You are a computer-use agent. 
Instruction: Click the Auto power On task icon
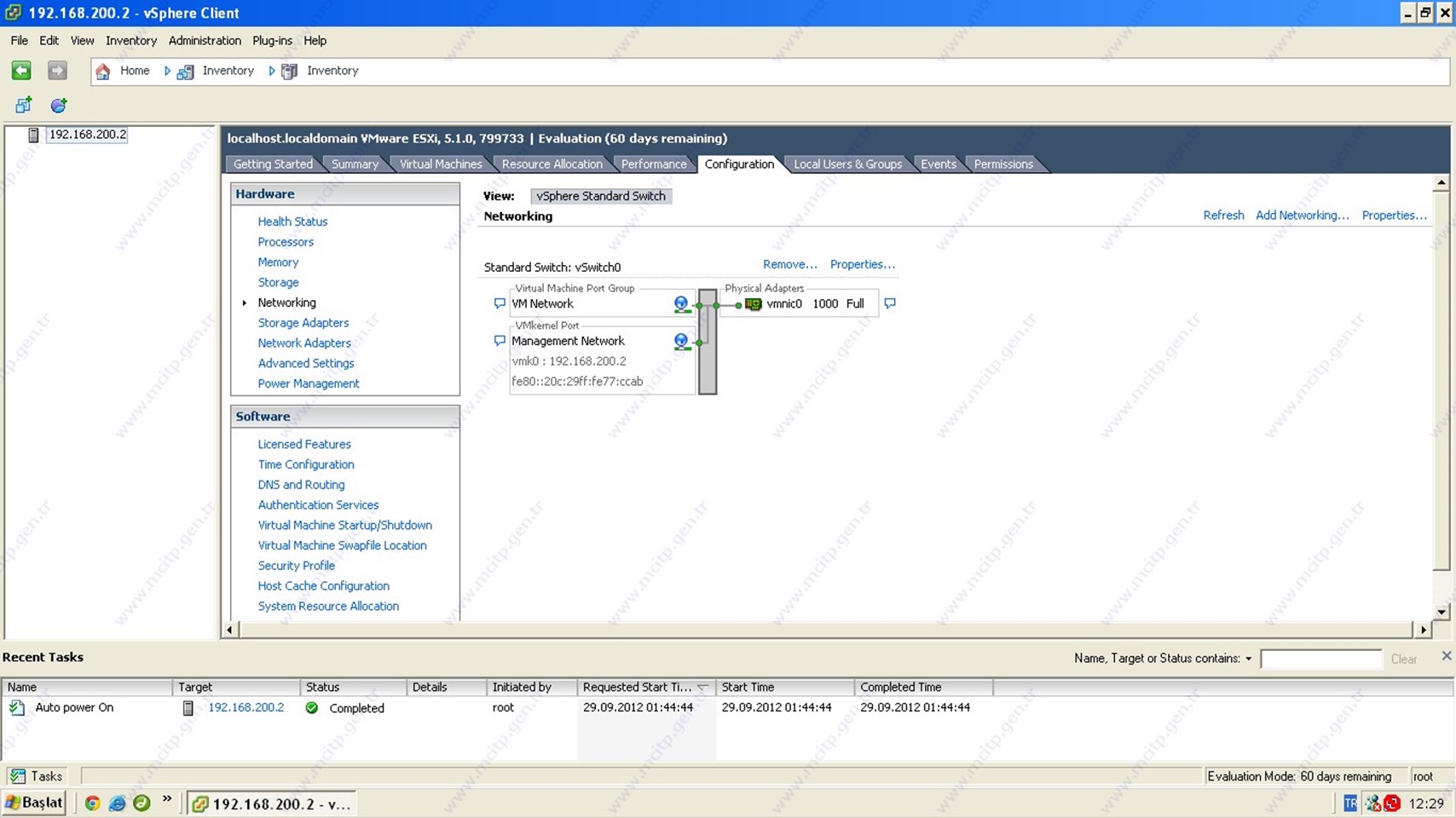point(17,707)
